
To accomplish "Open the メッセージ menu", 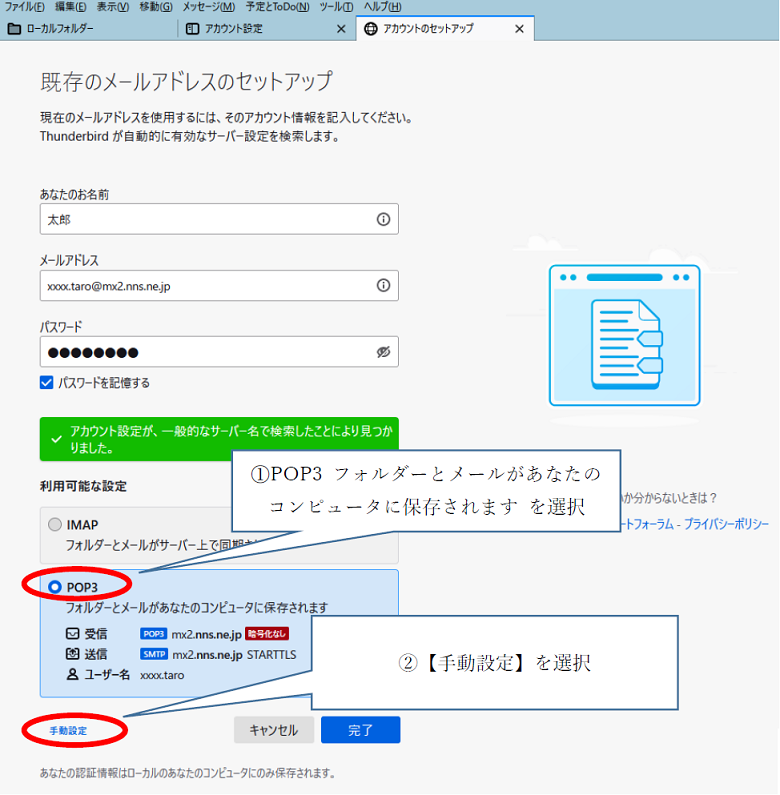I will (x=208, y=7).
